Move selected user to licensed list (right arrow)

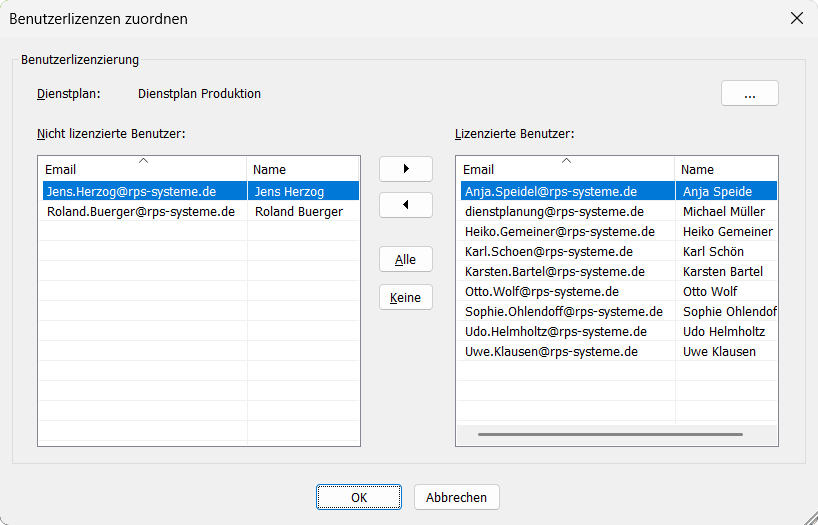(406, 169)
